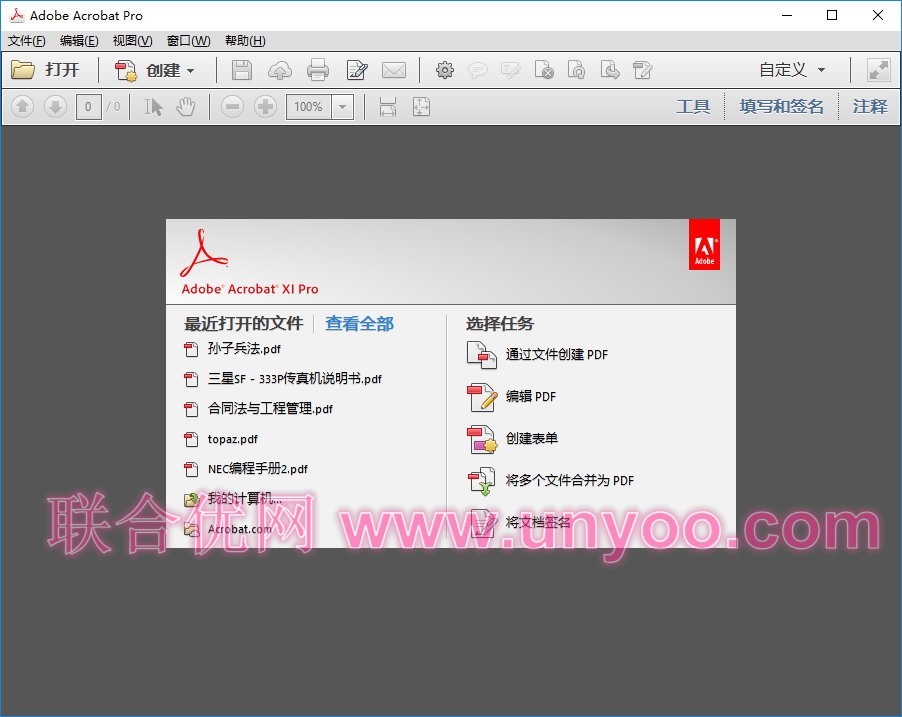The width and height of the screenshot is (902, 717).
Task: Open the zoom level dropdown arrow
Action: click(342, 107)
